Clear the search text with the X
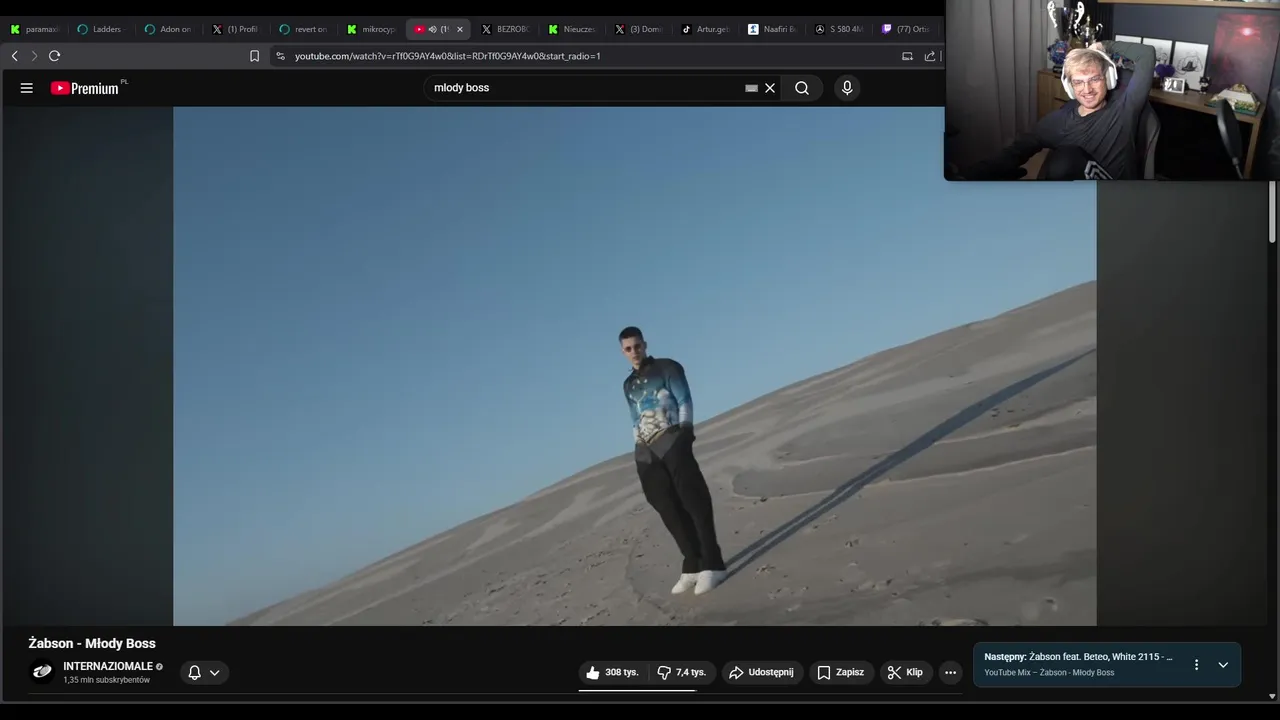Image resolution: width=1280 pixels, height=720 pixels. pyautogui.click(x=770, y=88)
